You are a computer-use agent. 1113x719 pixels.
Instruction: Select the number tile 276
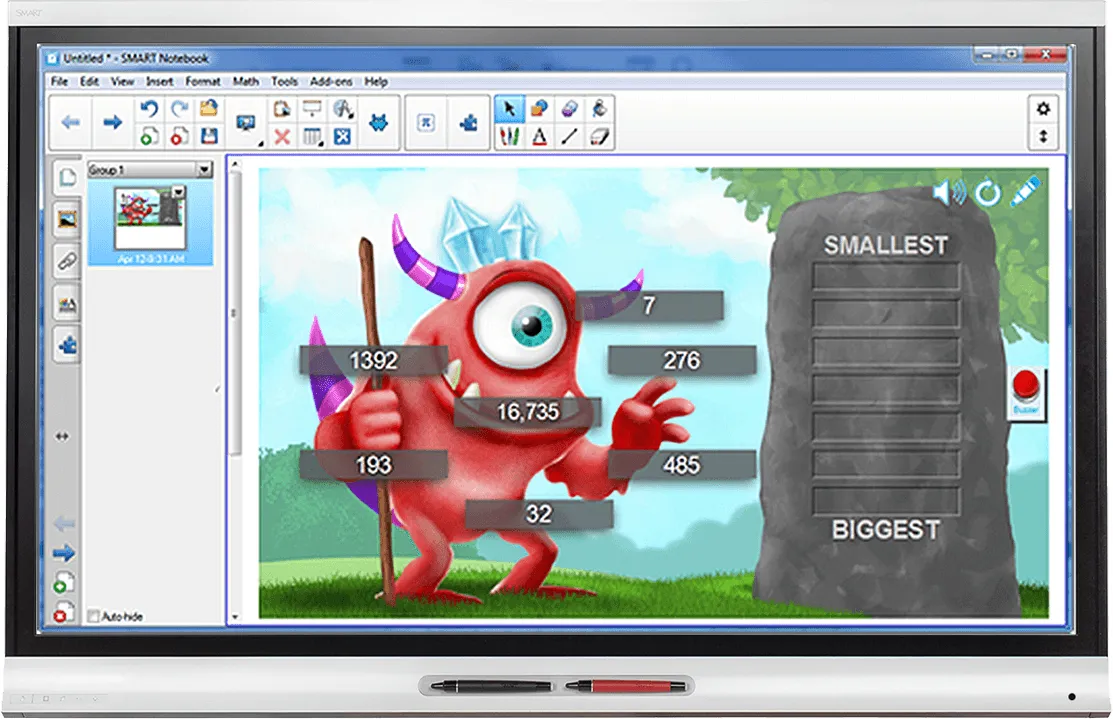click(x=681, y=360)
